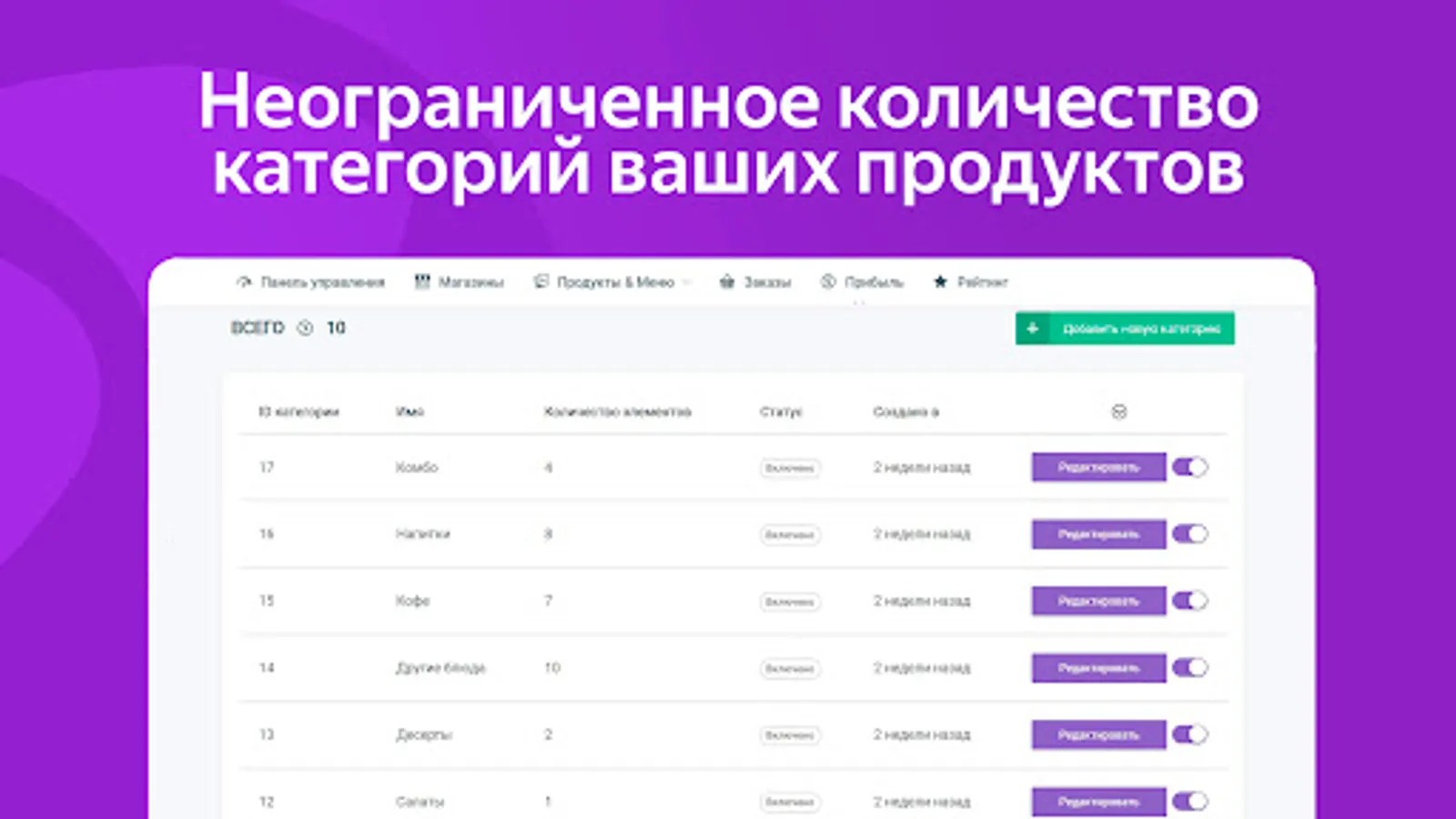Screen dimensions: 1456x819
Task: Click the Включено badge in the Комбо row
Action: [x=790, y=468]
